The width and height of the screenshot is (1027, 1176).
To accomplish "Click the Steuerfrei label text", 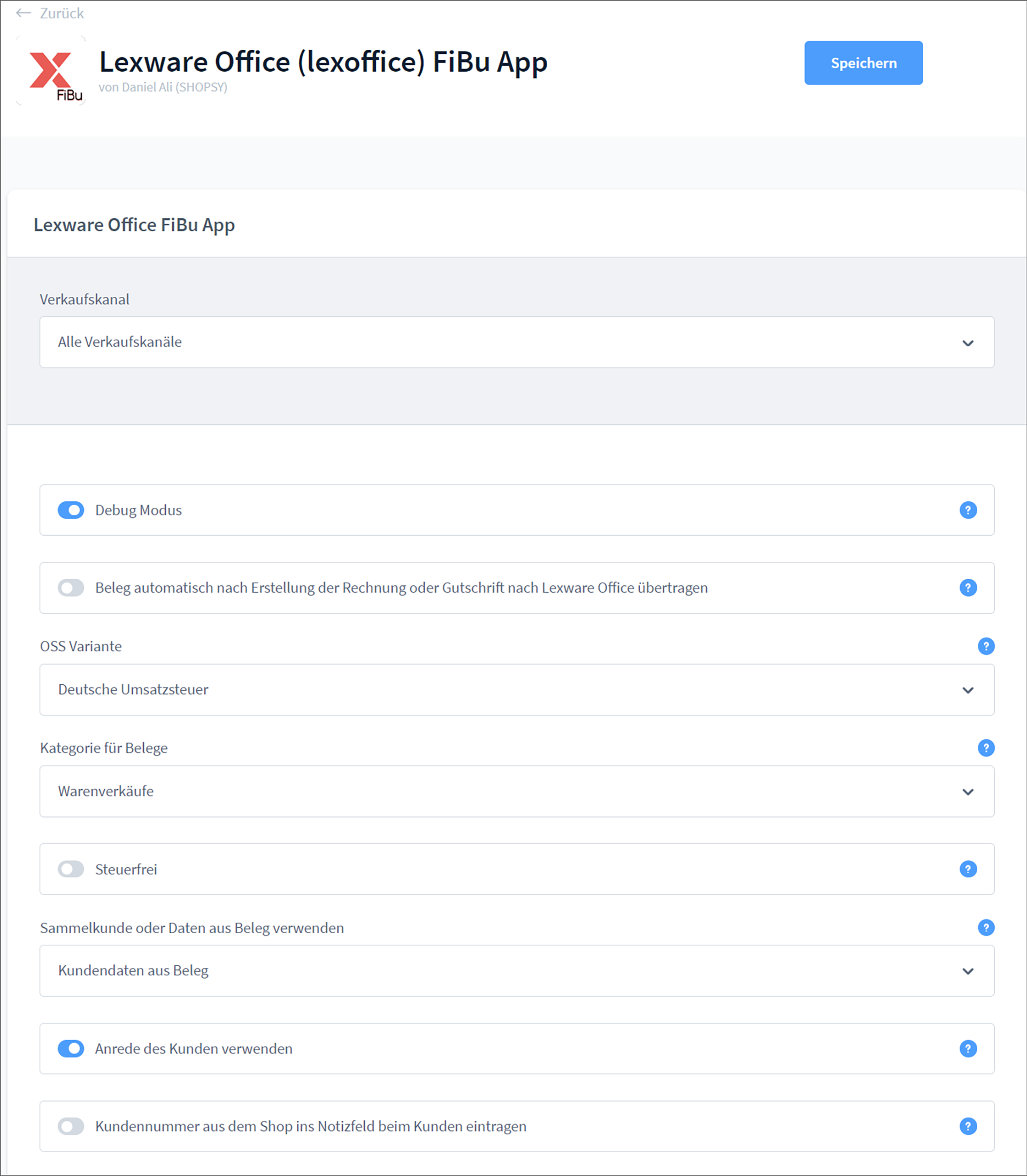I will pos(126,869).
